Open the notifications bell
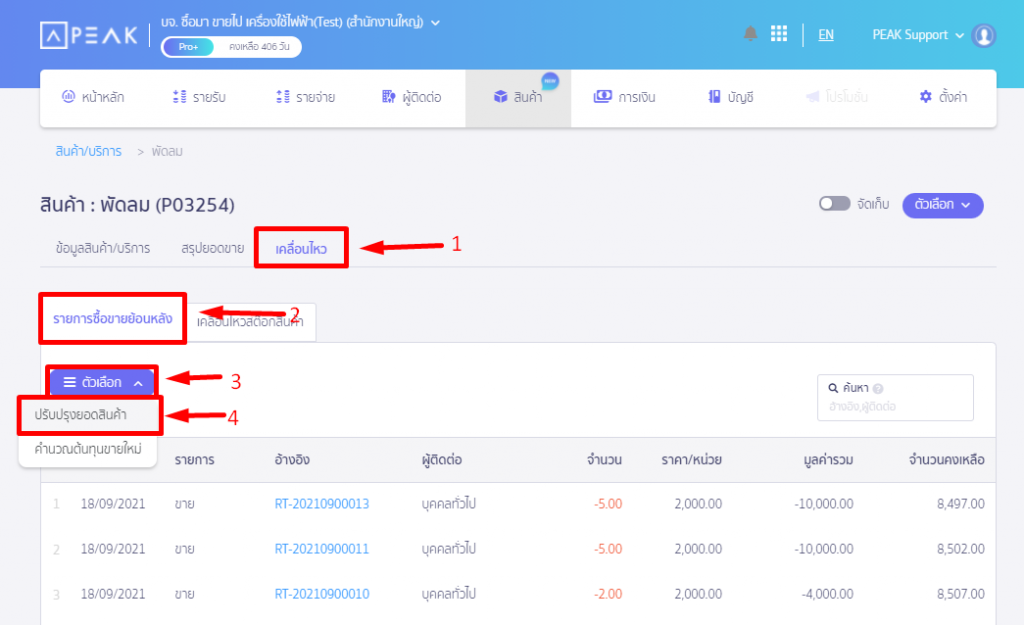This screenshot has height=625, width=1024. coord(750,33)
